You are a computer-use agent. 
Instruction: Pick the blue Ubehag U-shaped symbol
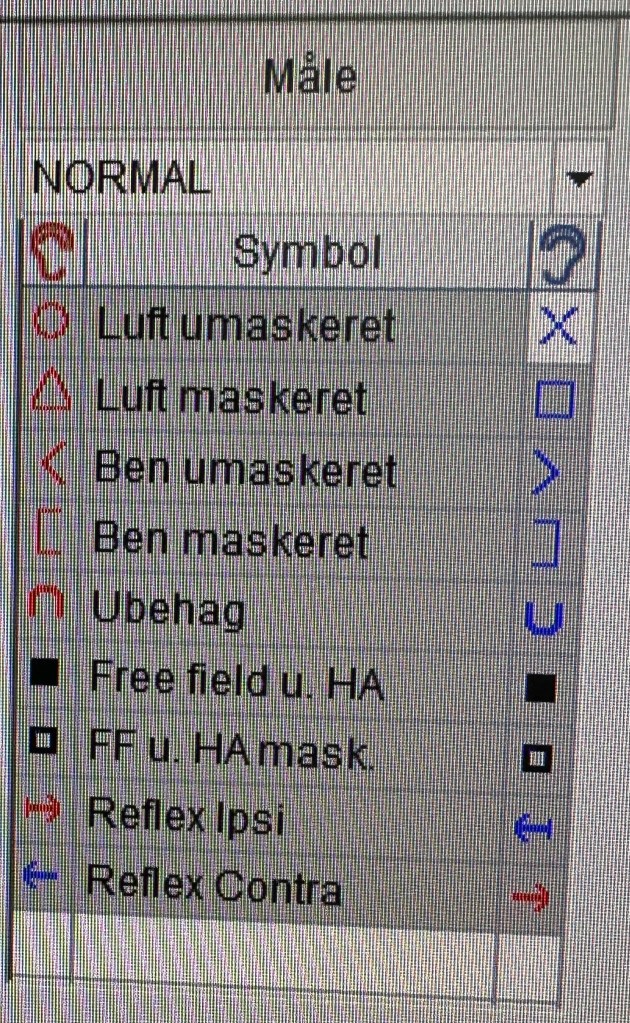coord(545,617)
